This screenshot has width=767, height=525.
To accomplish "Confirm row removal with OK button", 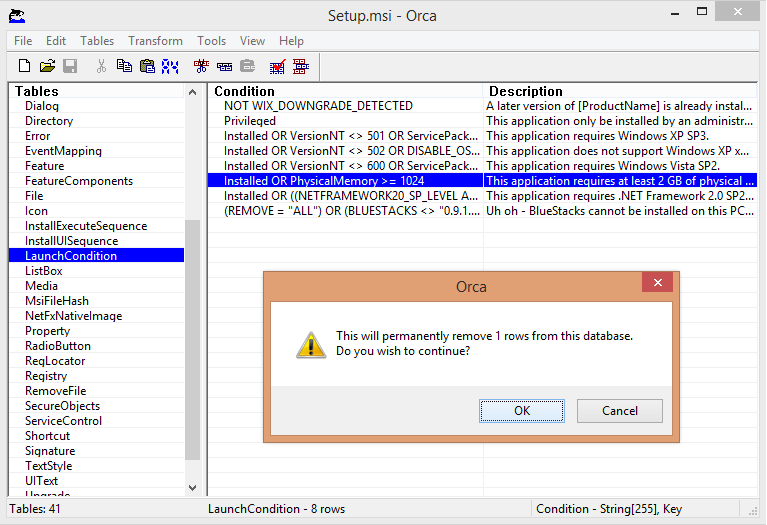I will pyautogui.click(x=522, y=411).
